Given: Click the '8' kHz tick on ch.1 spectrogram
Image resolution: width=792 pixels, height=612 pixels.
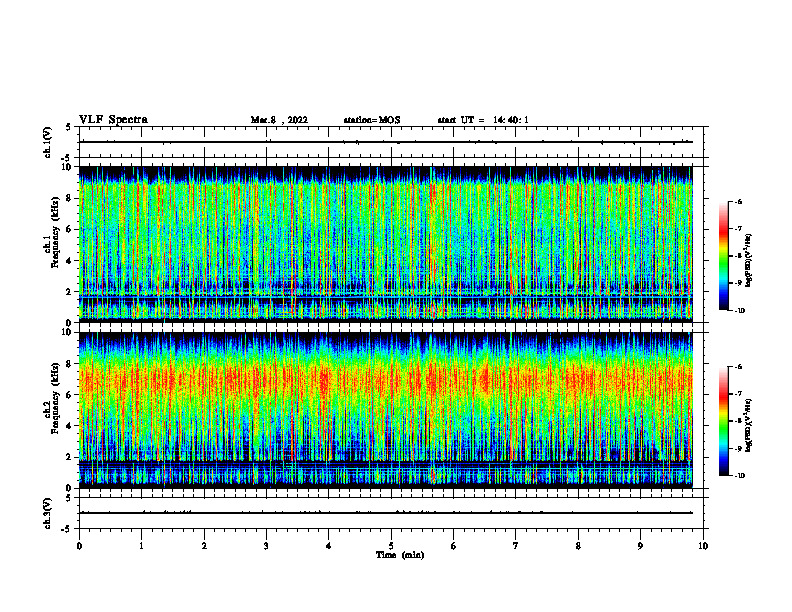Looking at the screenshot, I should (69, 198).
